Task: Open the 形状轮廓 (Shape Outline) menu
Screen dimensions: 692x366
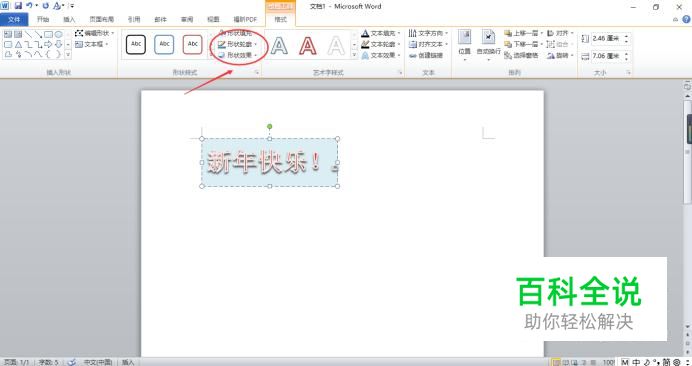Action: coord(237,45)
